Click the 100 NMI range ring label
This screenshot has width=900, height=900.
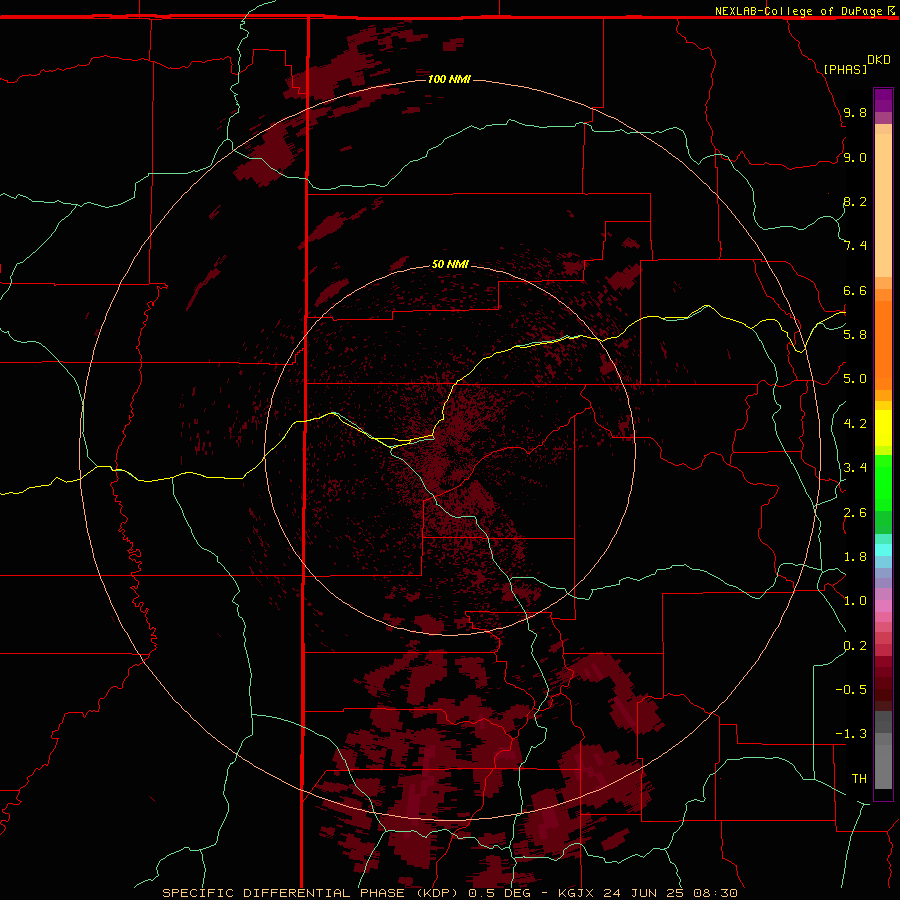click(x=449, y=79)
